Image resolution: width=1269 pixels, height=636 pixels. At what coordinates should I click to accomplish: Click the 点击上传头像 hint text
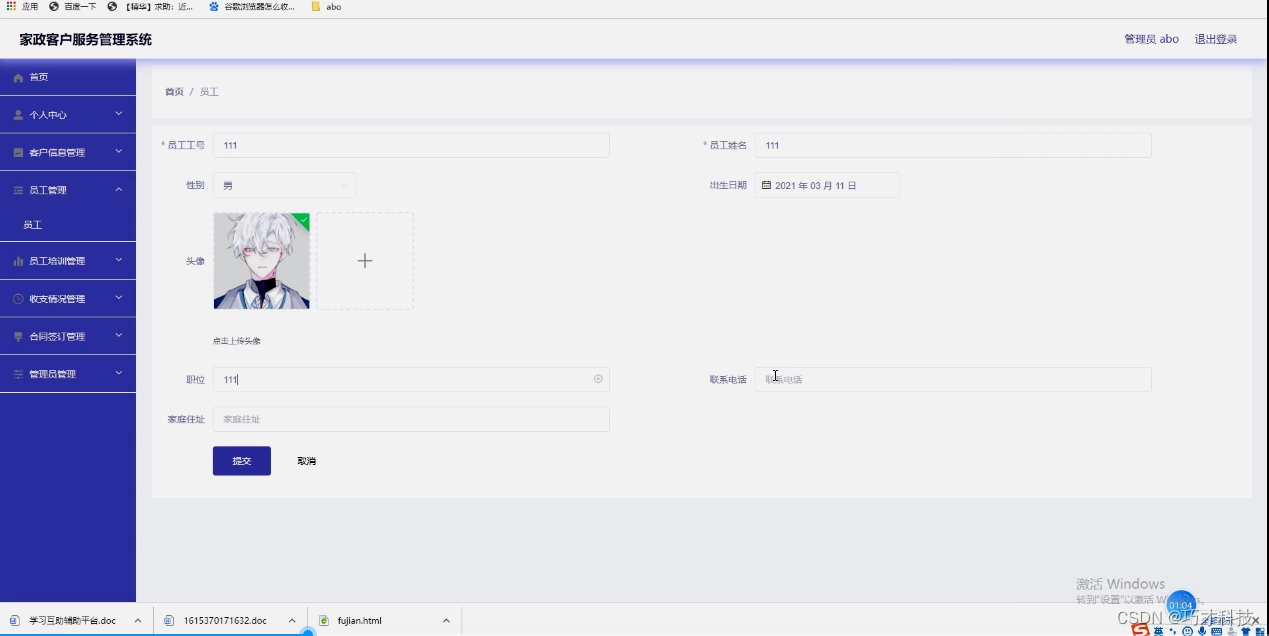tap(237, 341)
